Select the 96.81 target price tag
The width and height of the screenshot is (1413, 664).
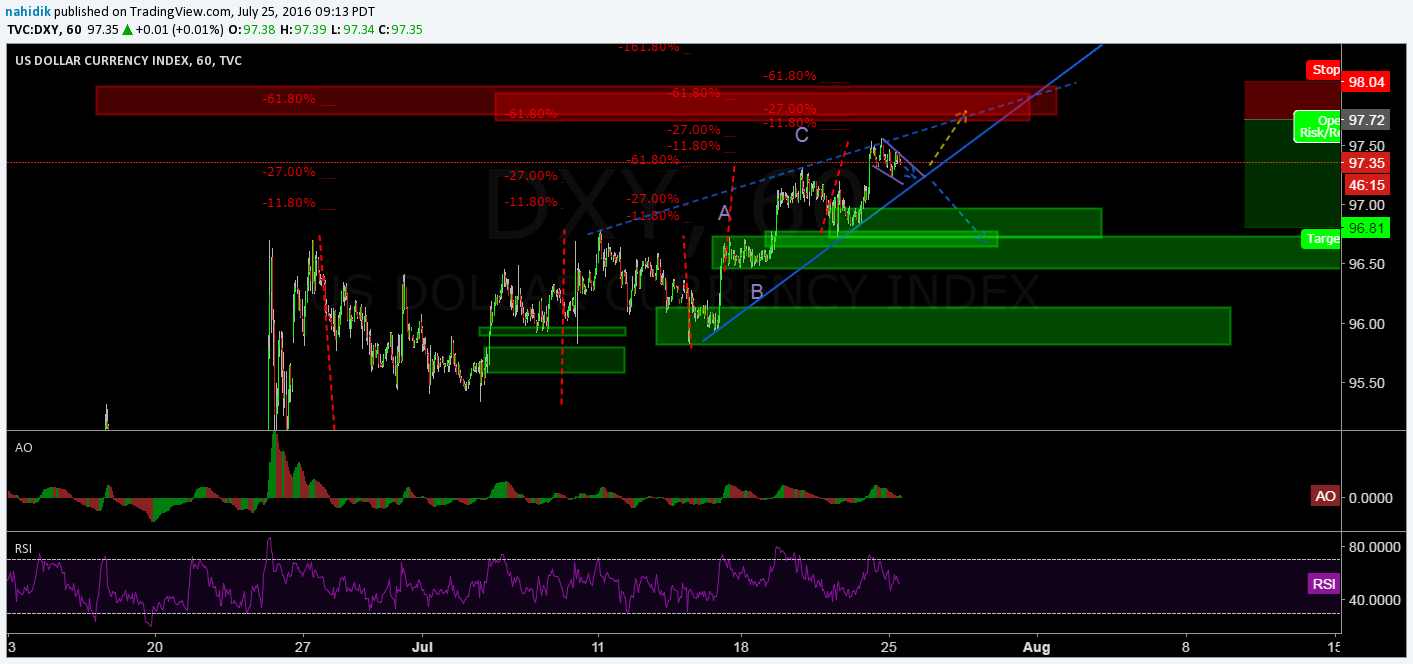(1367, 228)
